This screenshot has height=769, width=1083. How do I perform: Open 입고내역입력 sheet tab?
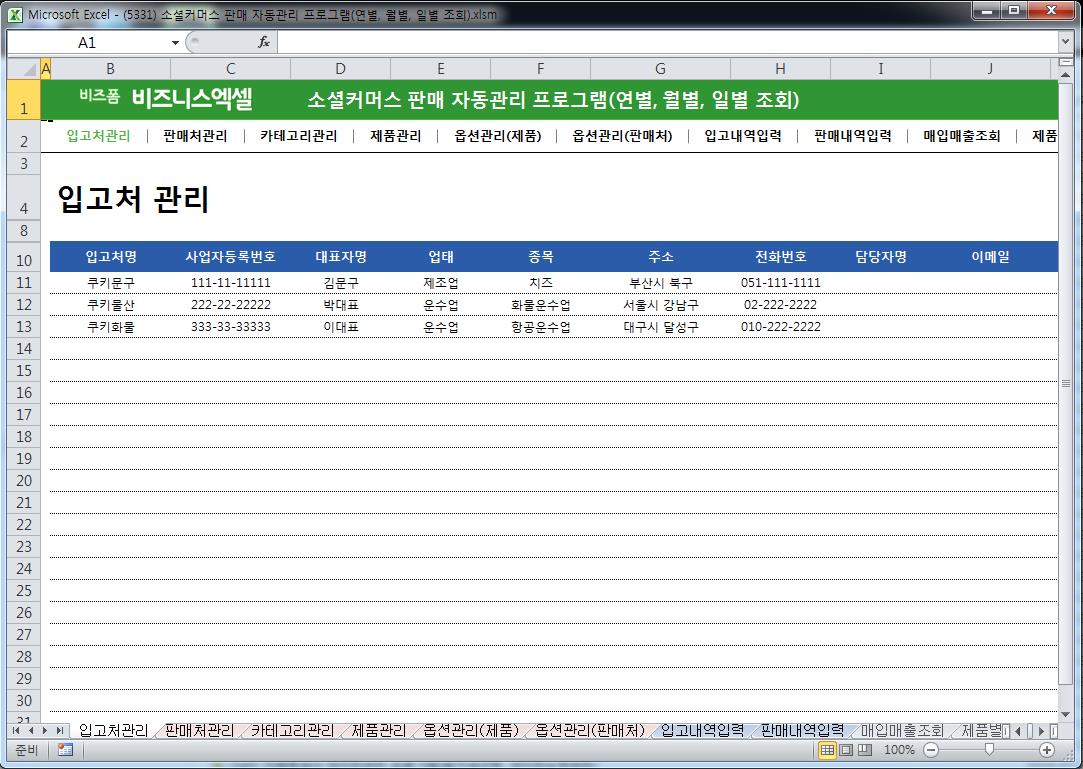pyautogui.click(x=702, y=730)
